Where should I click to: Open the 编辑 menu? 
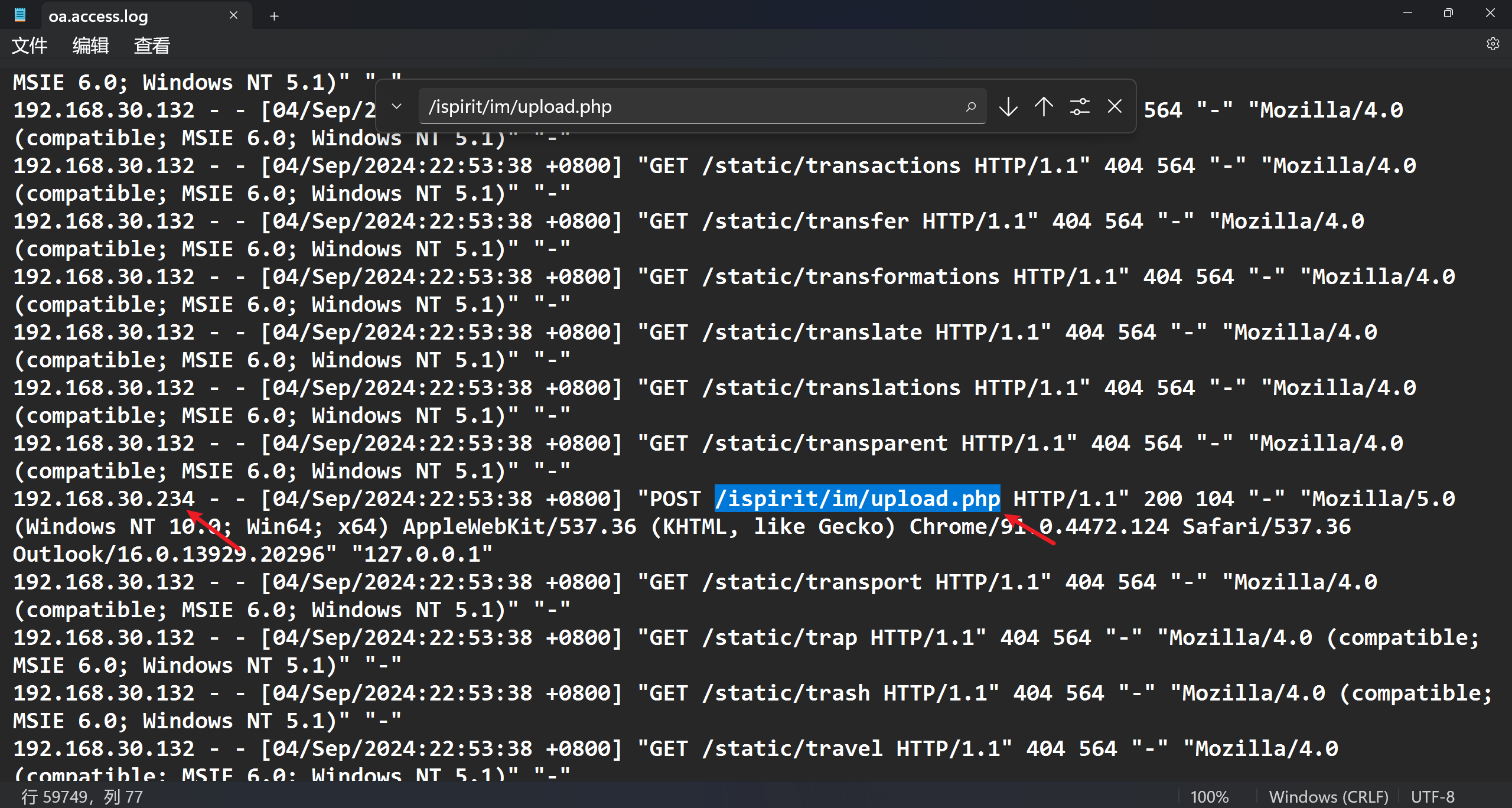point(90,45)
